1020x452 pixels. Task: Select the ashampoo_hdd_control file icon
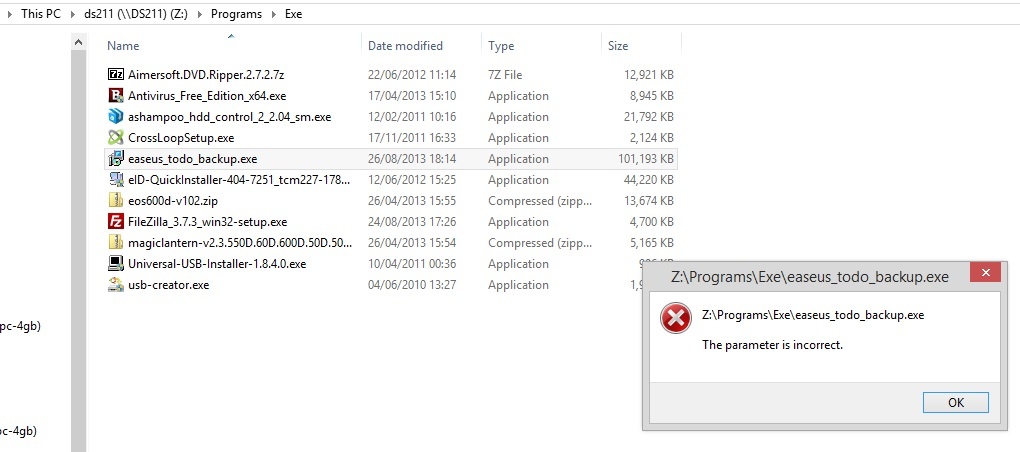pos(116,117)
